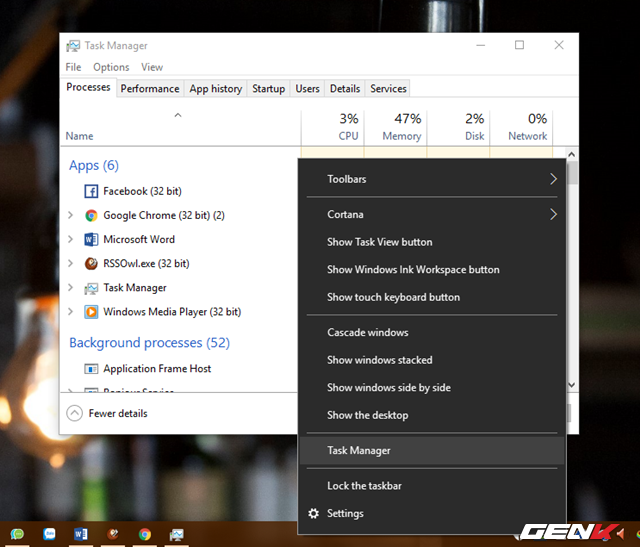640x547 pixels.
Task: Click the Settings gear icon in context menu
Action: [313, 513]
